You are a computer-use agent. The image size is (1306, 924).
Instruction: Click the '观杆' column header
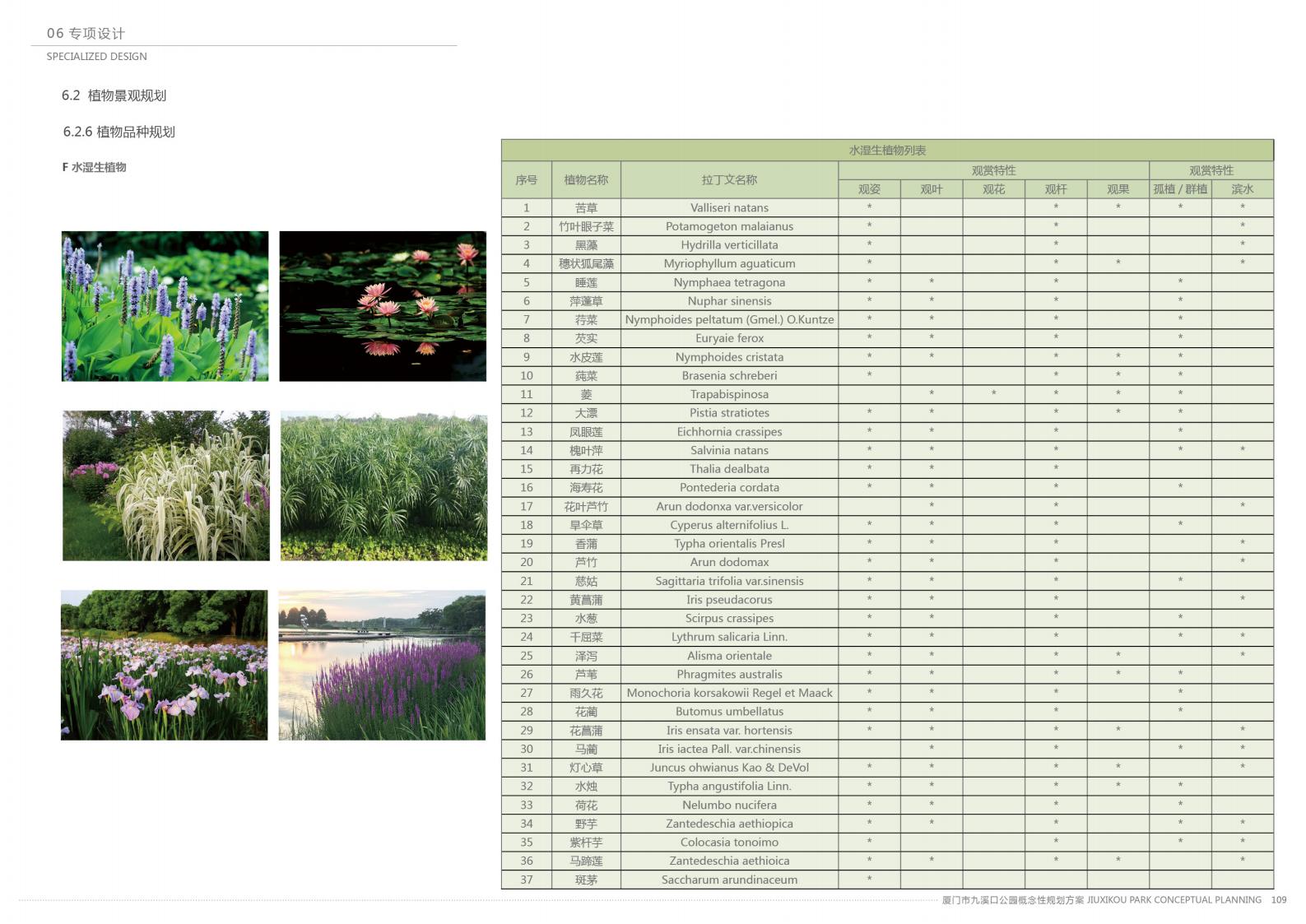click(1056, 189)
